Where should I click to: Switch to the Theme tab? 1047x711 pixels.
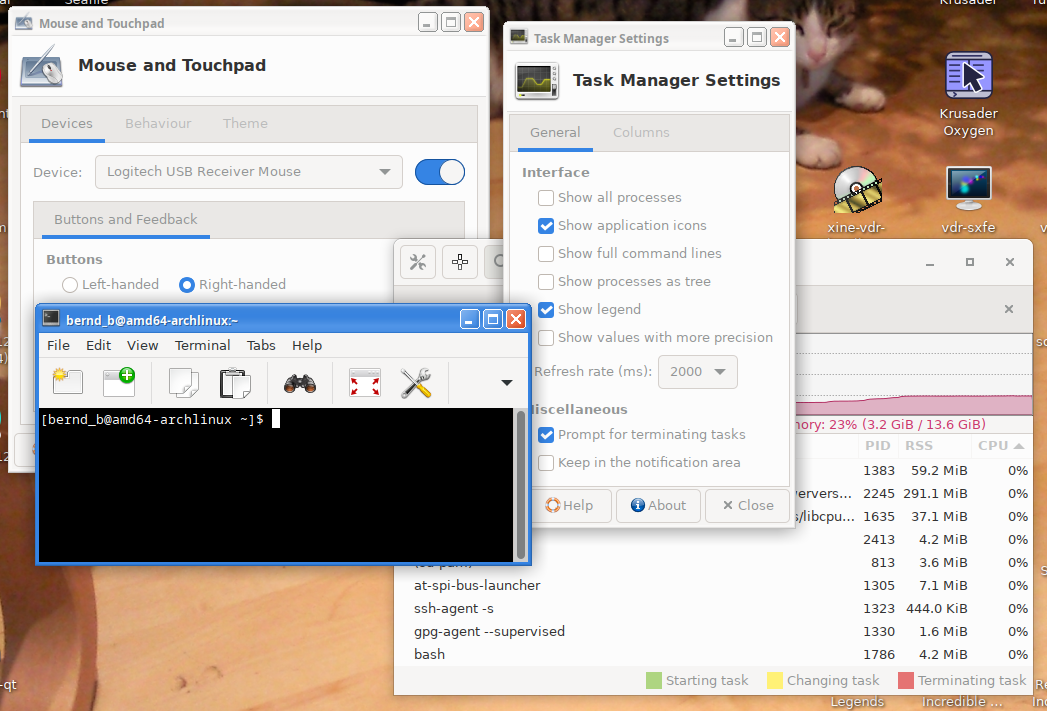(x=245, y=124)
